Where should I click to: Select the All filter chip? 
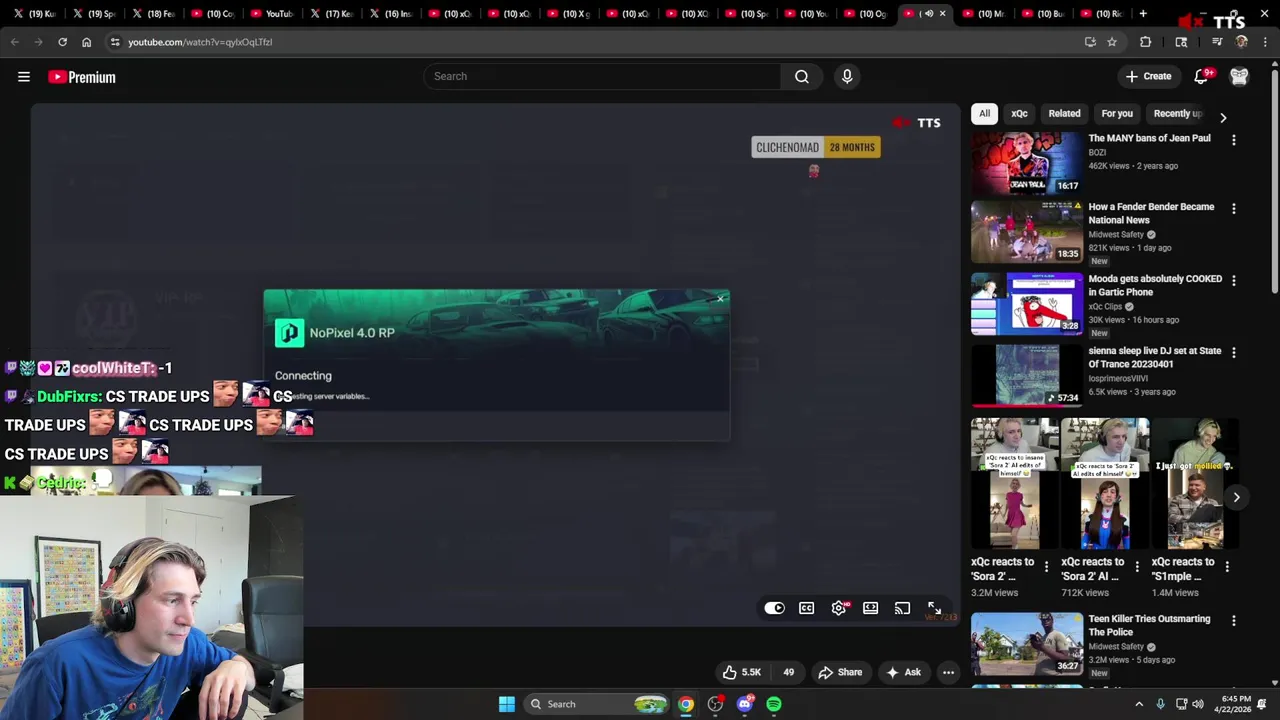click(x=984, y=113)
